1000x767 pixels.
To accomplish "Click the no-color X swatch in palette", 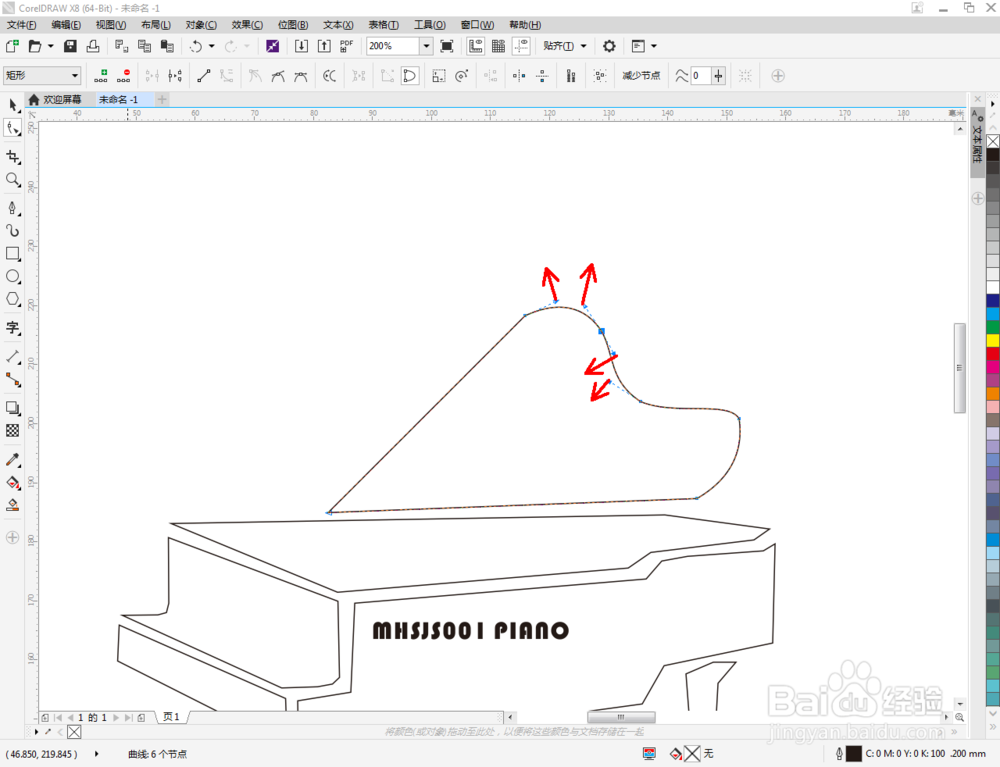I will click(x=993, y=141).
